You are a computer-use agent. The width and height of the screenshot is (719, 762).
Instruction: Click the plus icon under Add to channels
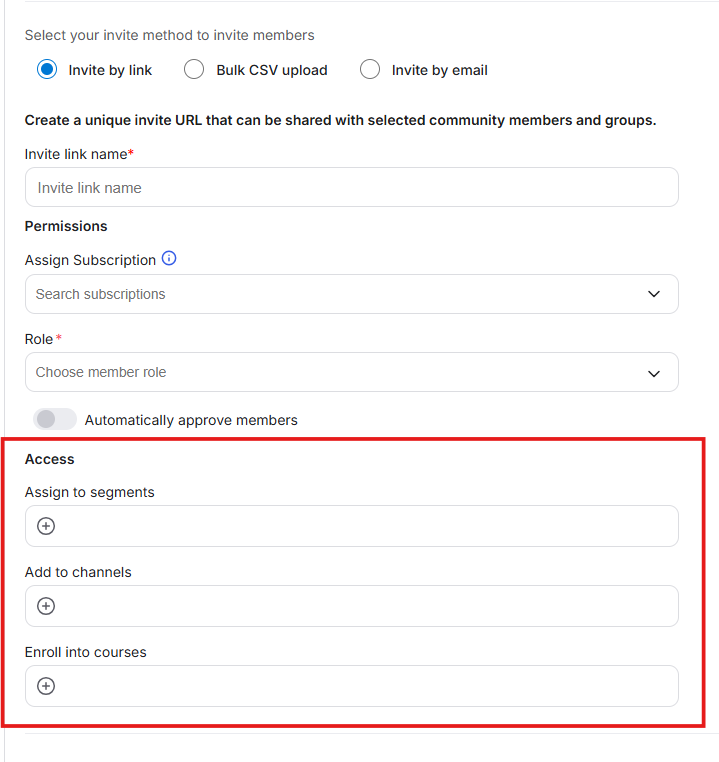(x=46, y=606)
